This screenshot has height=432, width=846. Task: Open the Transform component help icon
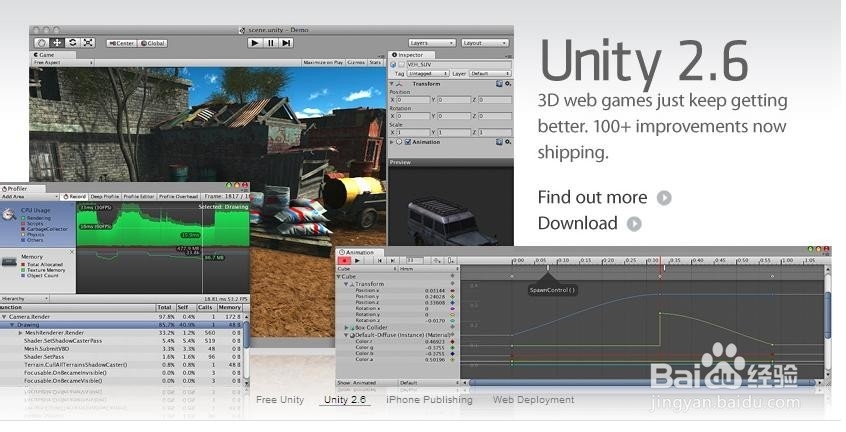coord(499,84)
